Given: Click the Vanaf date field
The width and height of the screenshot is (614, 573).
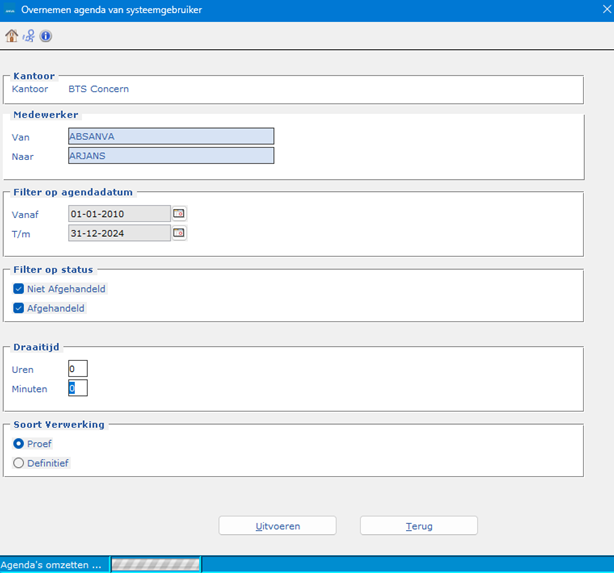Looking at the screenshot, I should [118, 213].
